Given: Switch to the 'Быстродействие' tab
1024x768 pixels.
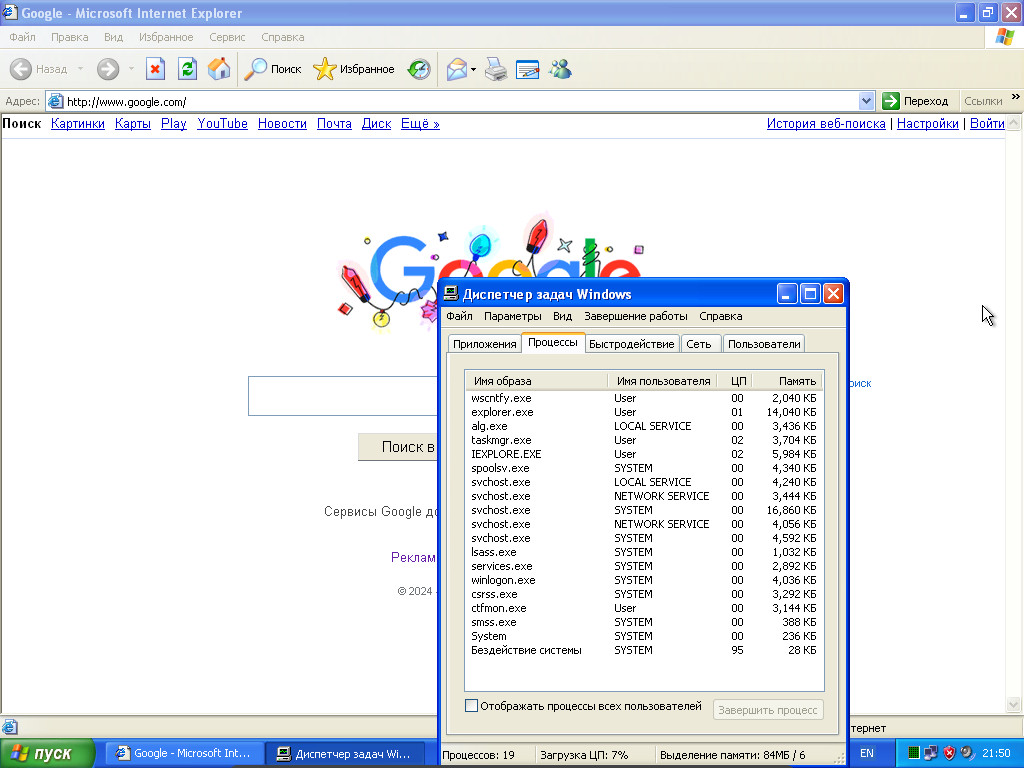Looking at the screenshot, I should [632, 344].
